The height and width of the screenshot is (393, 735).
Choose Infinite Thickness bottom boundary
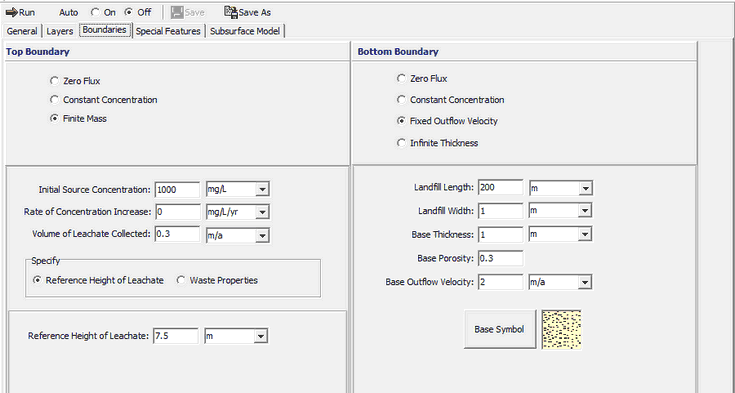tap(401, 143)
